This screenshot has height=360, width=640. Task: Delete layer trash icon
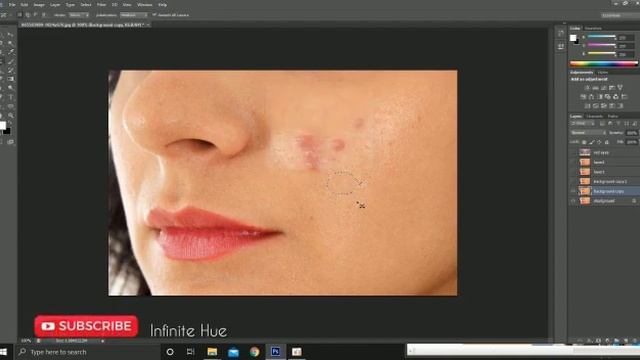click(635, 341)
